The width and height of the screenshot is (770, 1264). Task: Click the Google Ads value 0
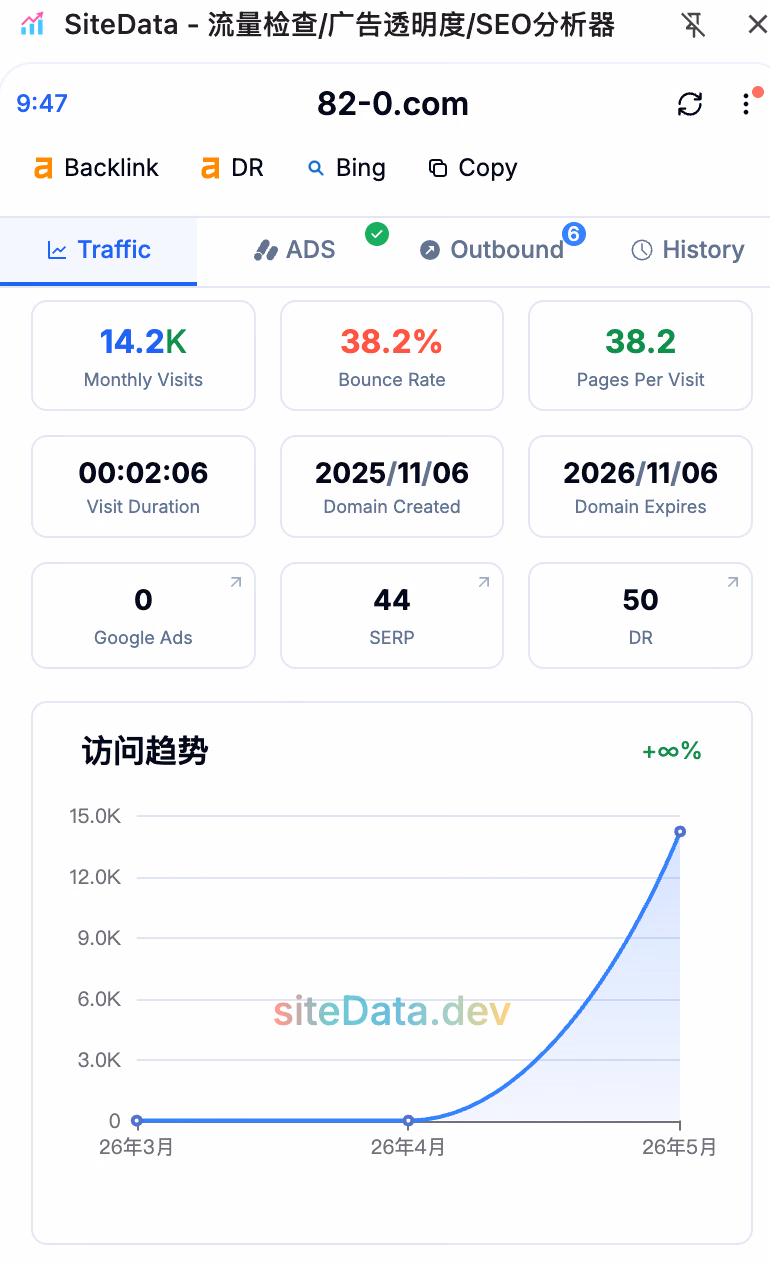pyautogui.click(x=143, y=600)
